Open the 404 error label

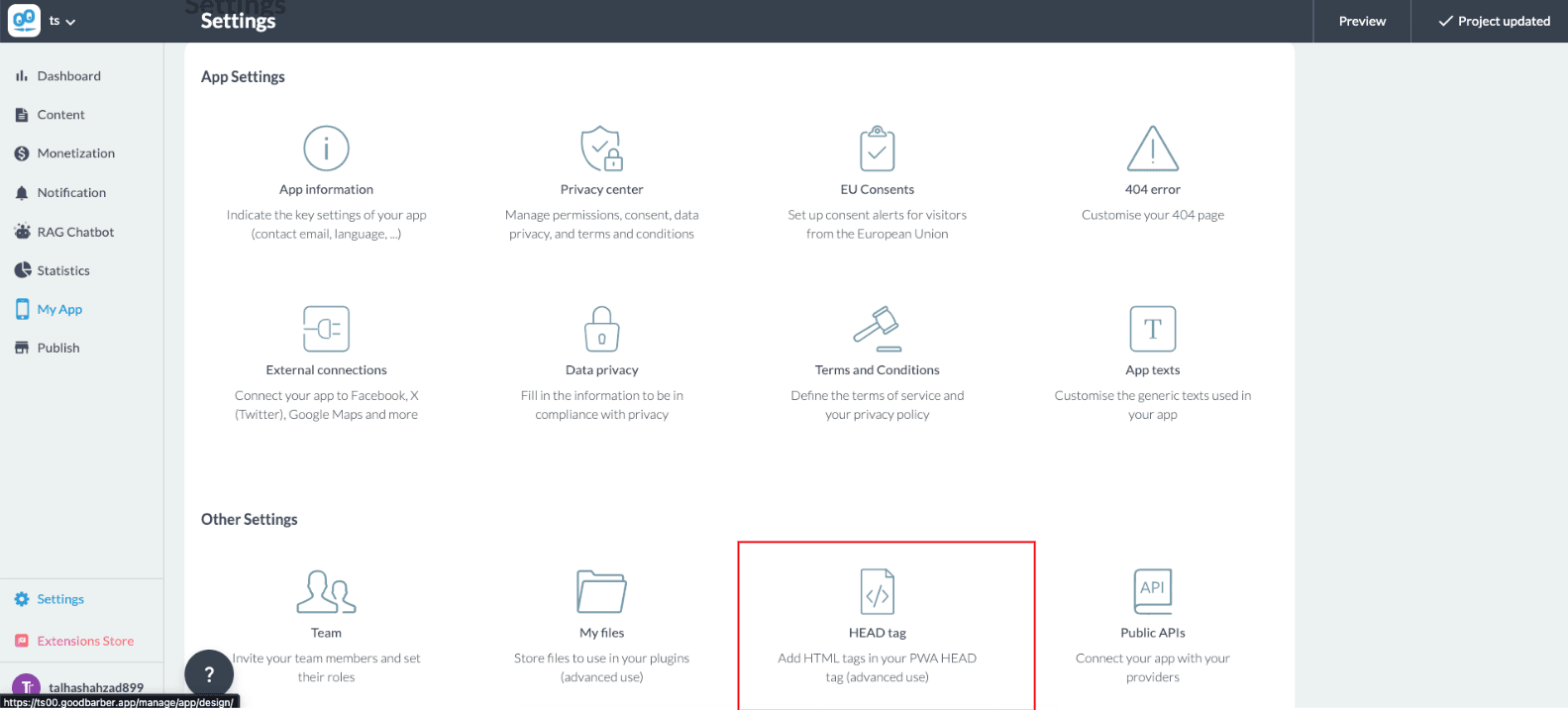(x=1153, y=189)
